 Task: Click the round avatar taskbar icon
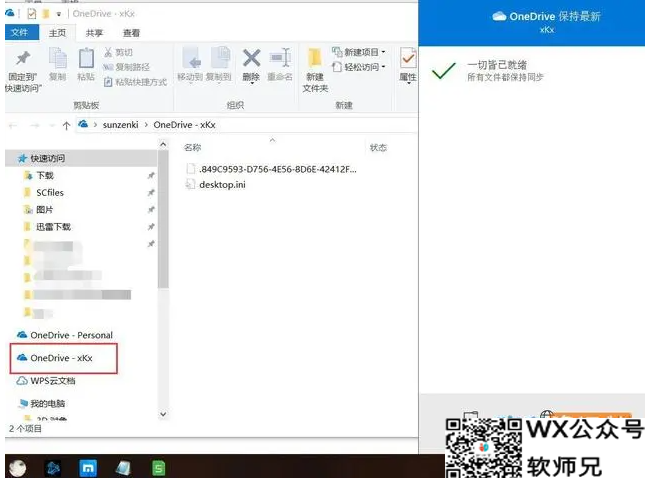[x=17, y=468]
